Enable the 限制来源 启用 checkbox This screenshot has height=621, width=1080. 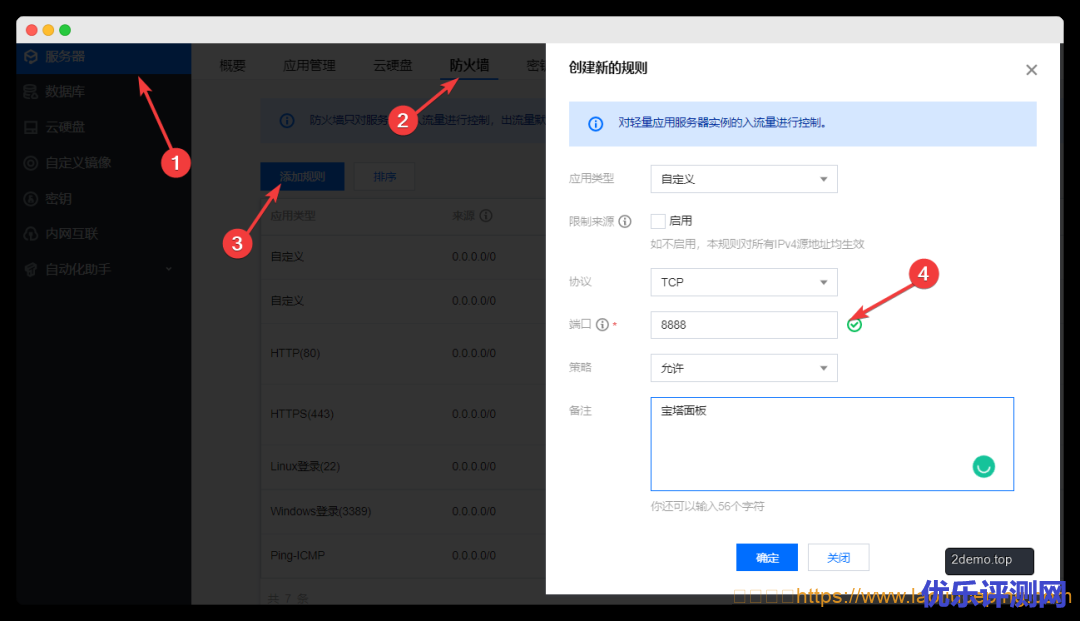(658, 221)
